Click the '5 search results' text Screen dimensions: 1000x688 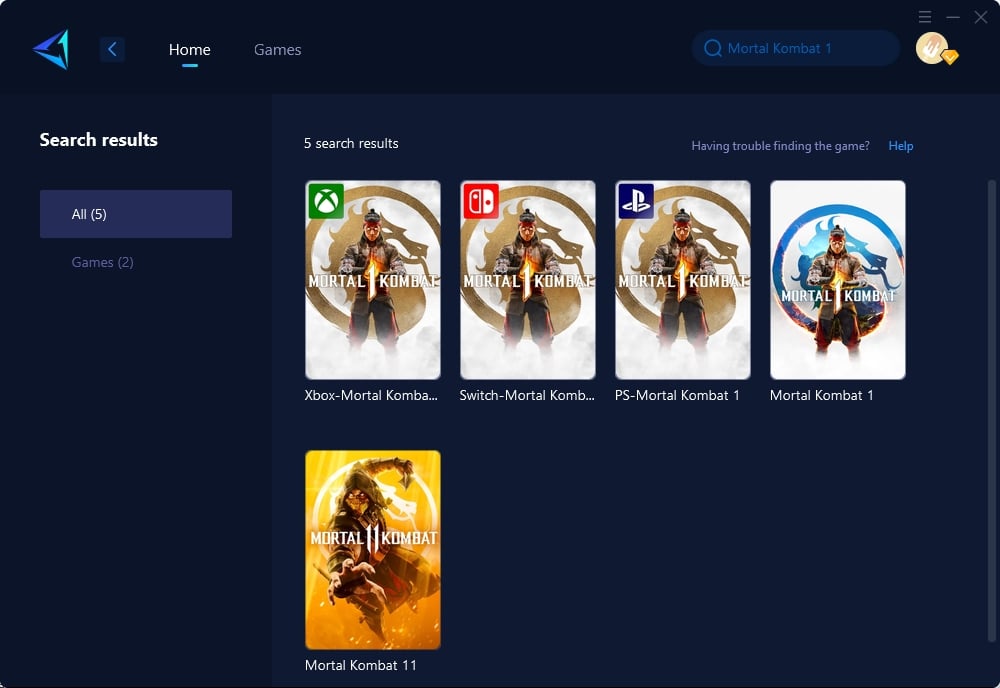click(351, 143)
